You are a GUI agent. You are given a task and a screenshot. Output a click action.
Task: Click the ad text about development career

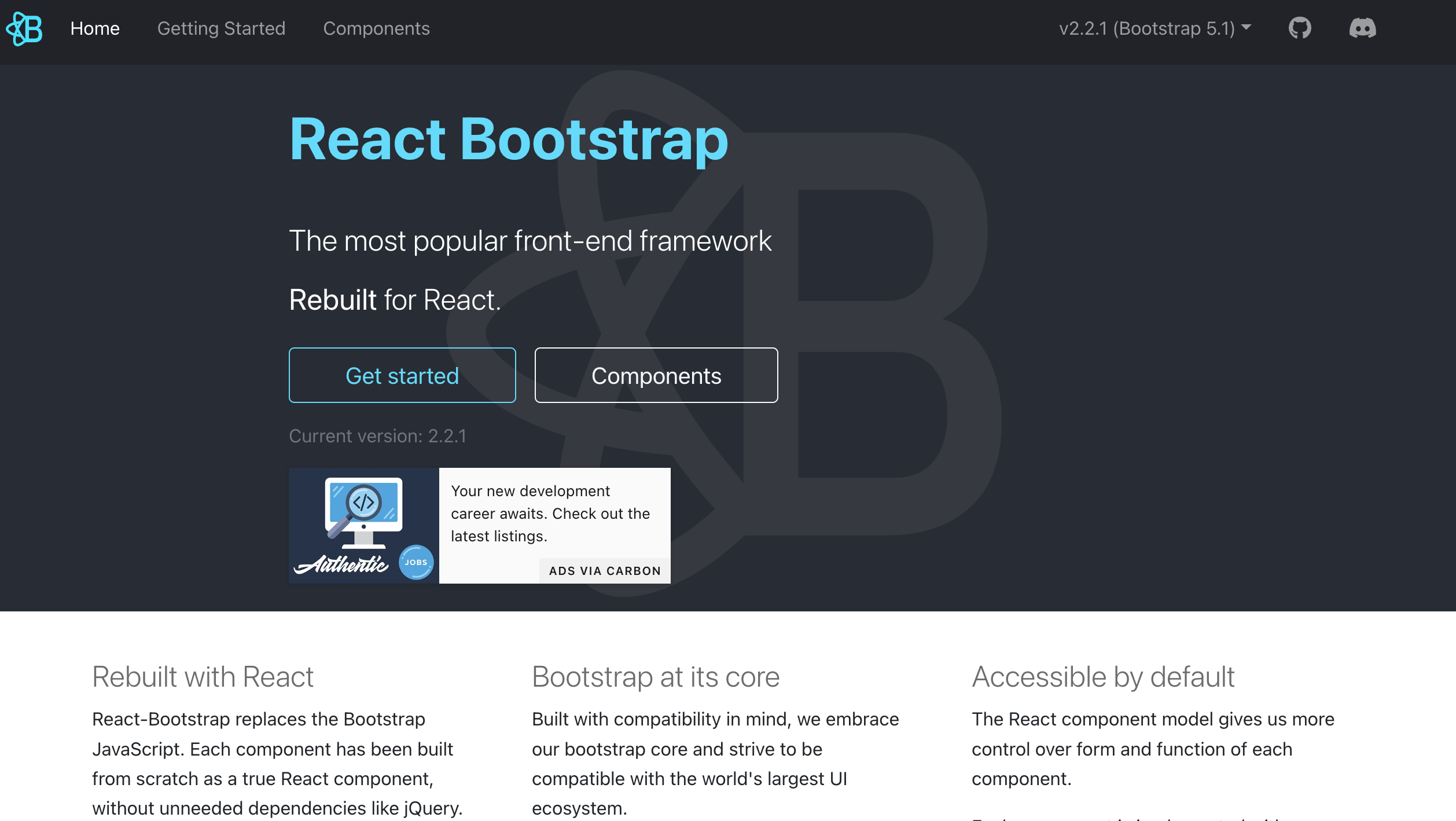click(550, 514)
